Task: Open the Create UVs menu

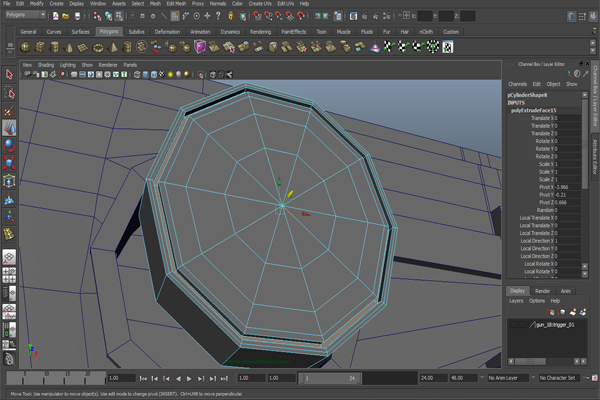Action: pyautogui.click(x=260, y=3)
